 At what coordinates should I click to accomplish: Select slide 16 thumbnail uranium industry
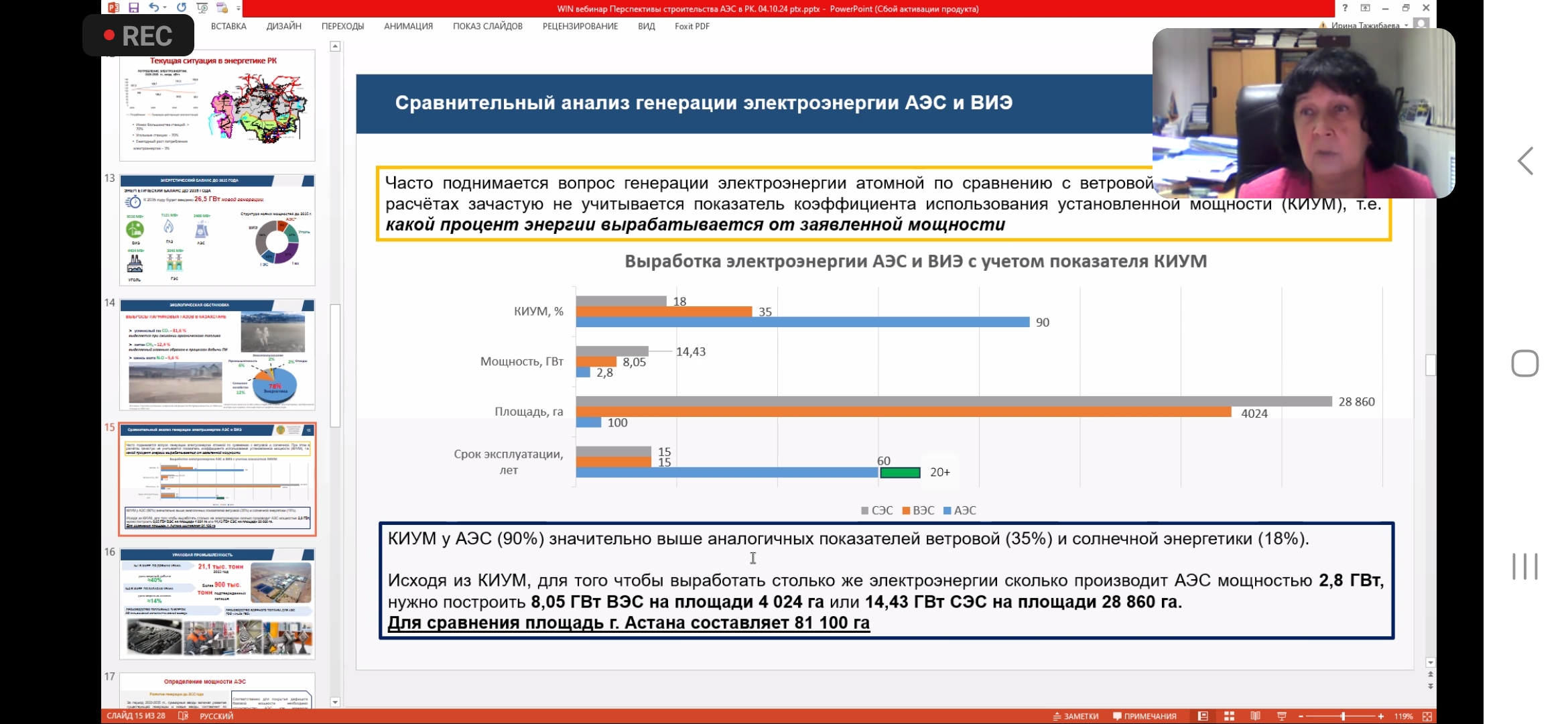point(217,603)
